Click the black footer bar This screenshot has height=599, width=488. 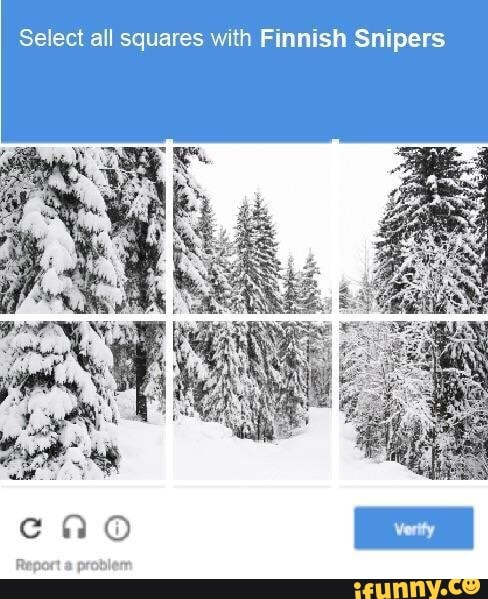(x=176, y=589)
